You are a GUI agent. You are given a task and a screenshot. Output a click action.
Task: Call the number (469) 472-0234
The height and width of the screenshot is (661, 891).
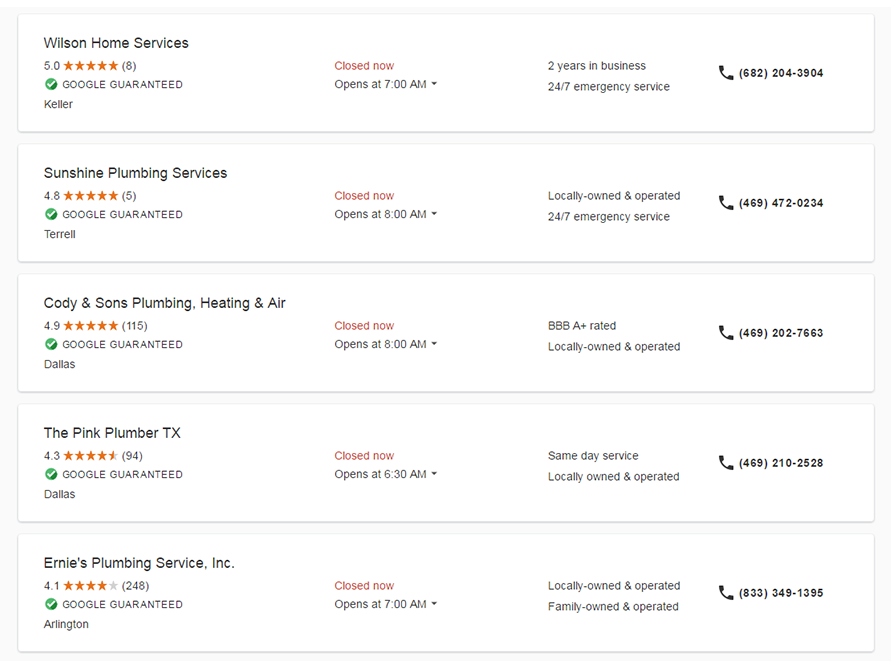tap(781, 203)
